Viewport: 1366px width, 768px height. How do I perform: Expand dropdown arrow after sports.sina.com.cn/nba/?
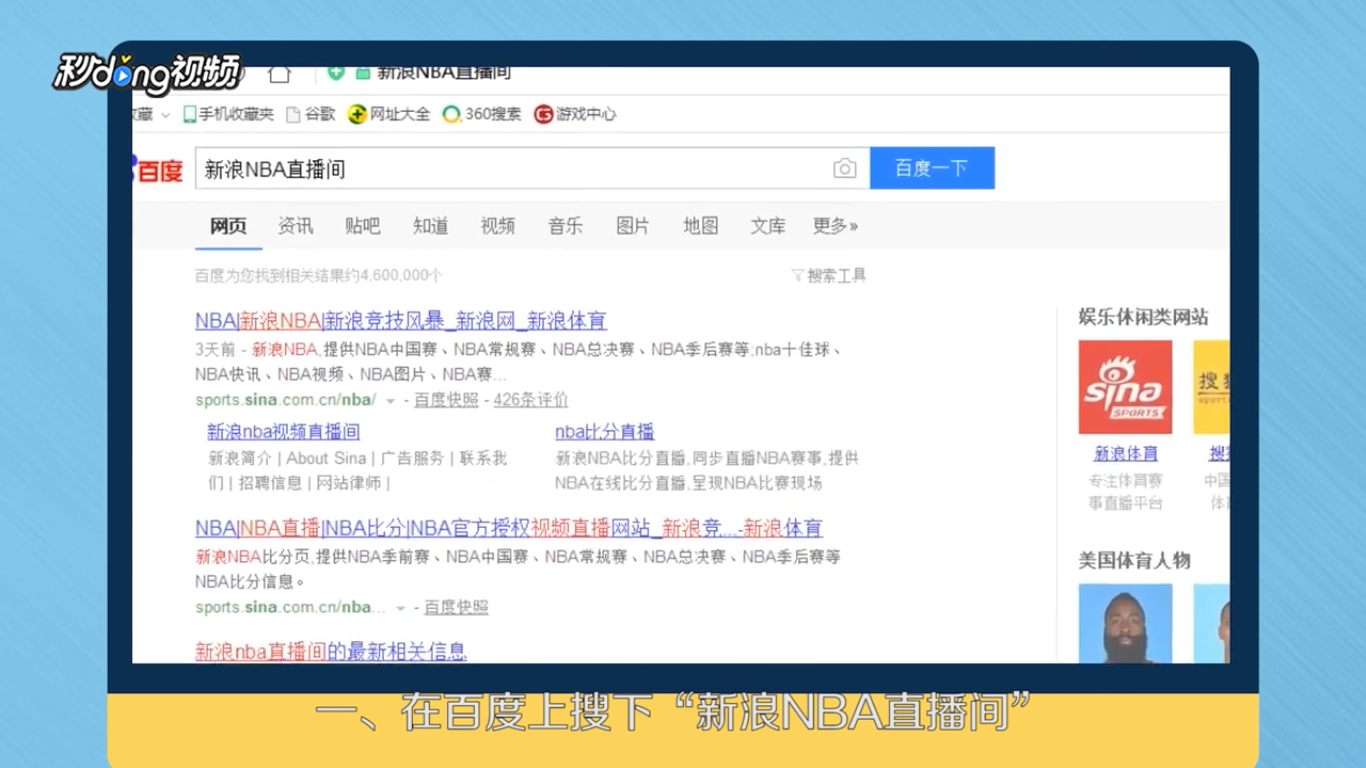coord(391,401)
